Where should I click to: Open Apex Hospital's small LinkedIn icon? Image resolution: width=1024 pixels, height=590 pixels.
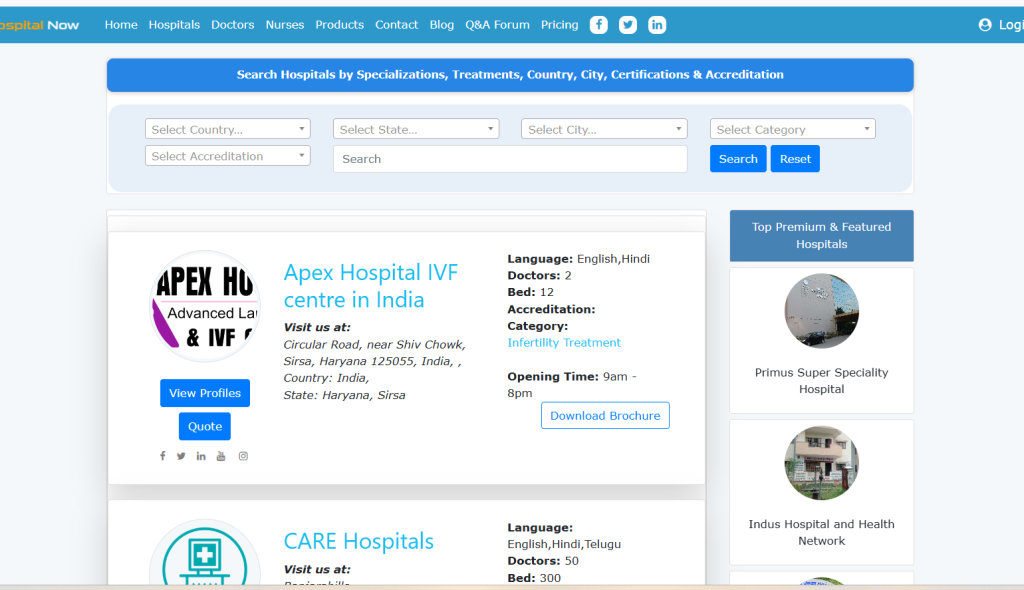point(201,456)
